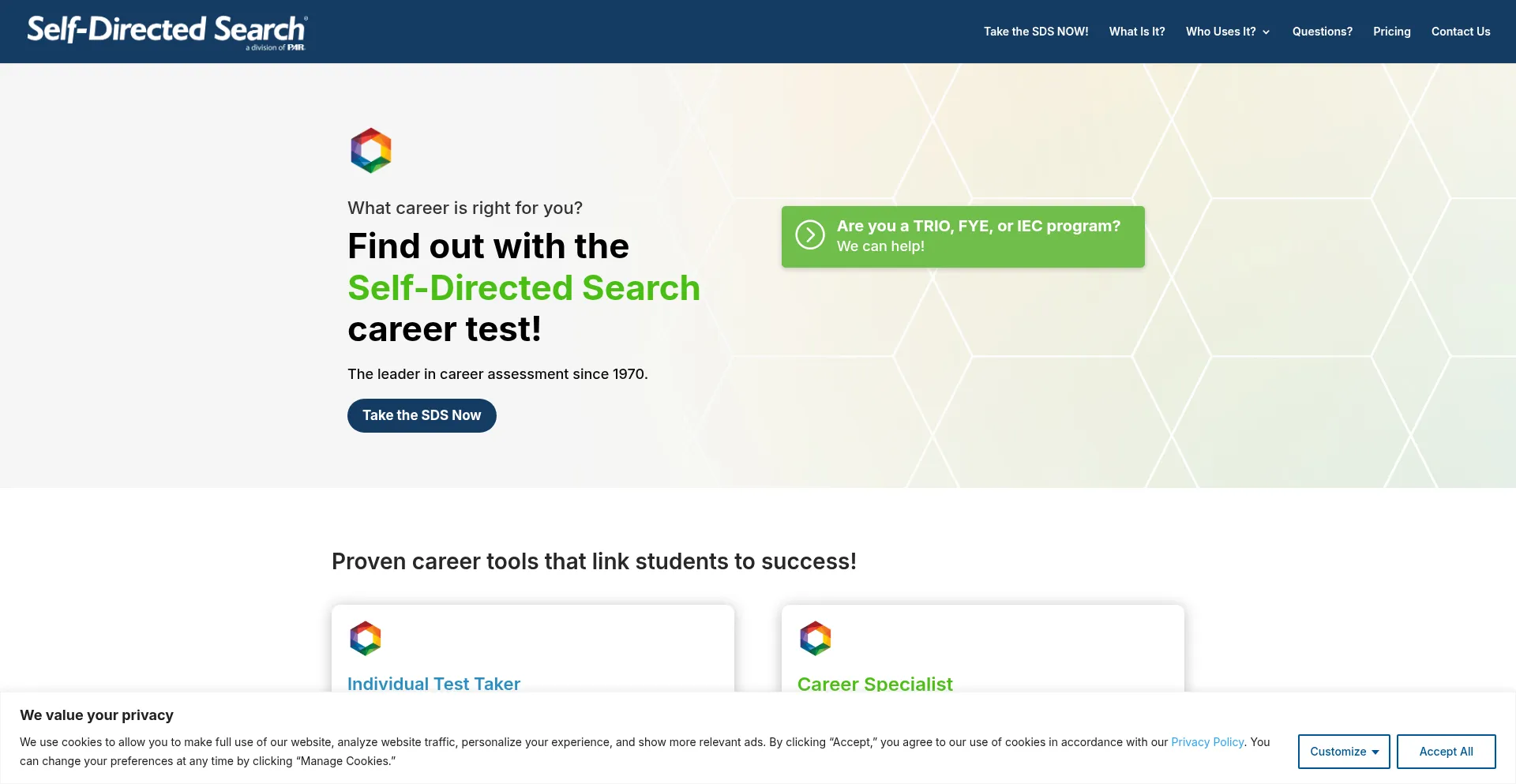This screenshot has height=784, width=1516.
Task: Click the Take the SDS Now button
Action: pos(422,415)
